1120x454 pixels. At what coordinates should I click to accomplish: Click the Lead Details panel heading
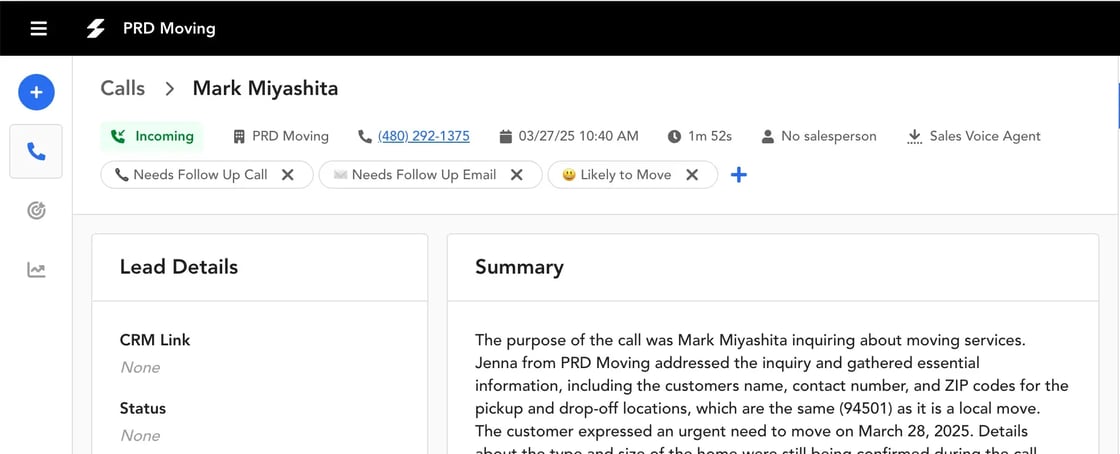(179, 267)
